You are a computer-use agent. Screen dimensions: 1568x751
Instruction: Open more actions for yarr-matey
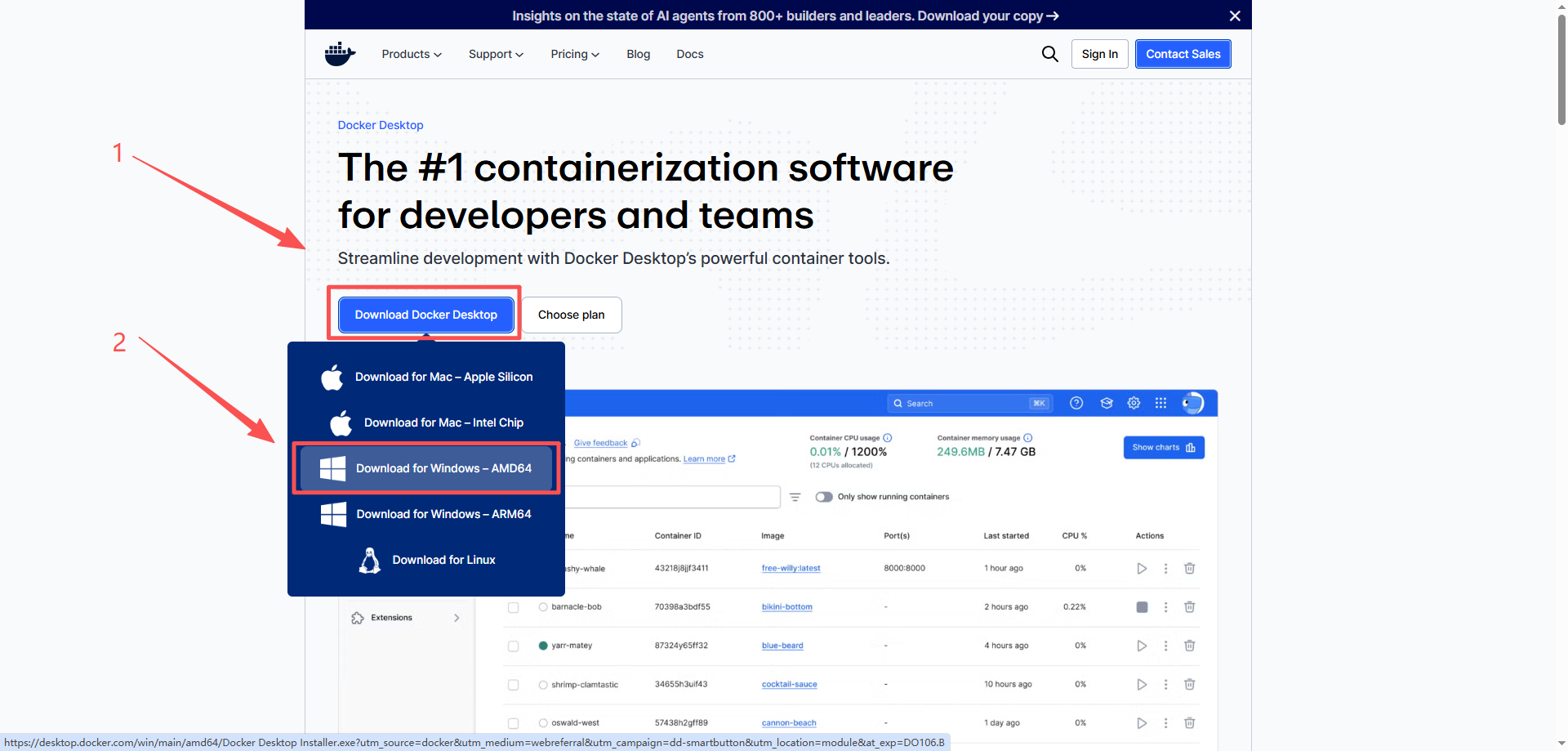tap(1165, 646)
